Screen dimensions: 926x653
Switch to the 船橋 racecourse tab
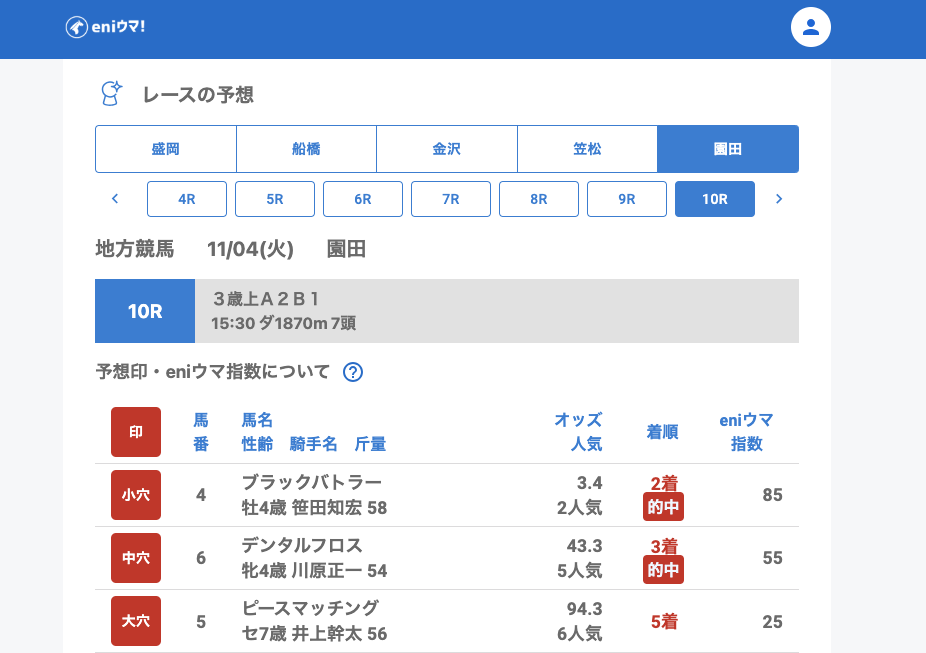pos(306,149)
